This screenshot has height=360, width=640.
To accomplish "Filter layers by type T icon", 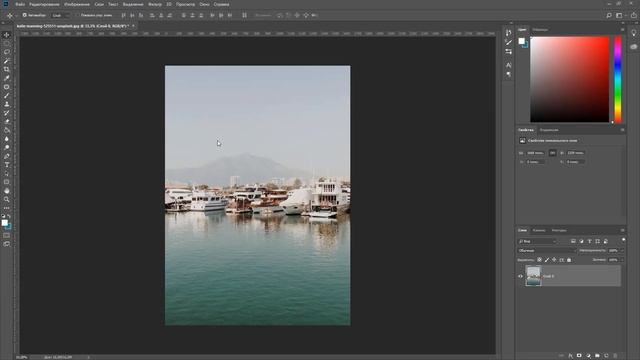I will click(589, 241).
